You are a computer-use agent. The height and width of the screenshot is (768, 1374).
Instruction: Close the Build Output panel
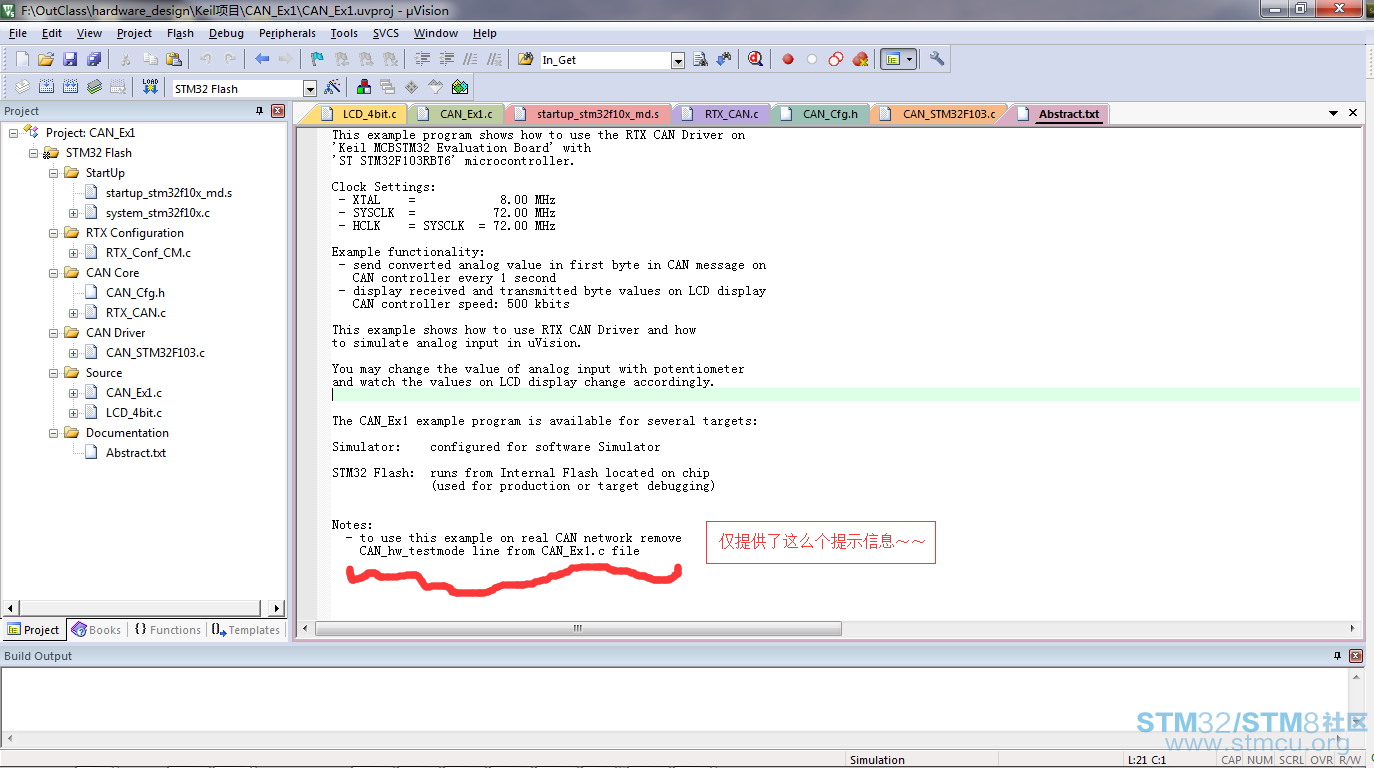[1356, 656]
